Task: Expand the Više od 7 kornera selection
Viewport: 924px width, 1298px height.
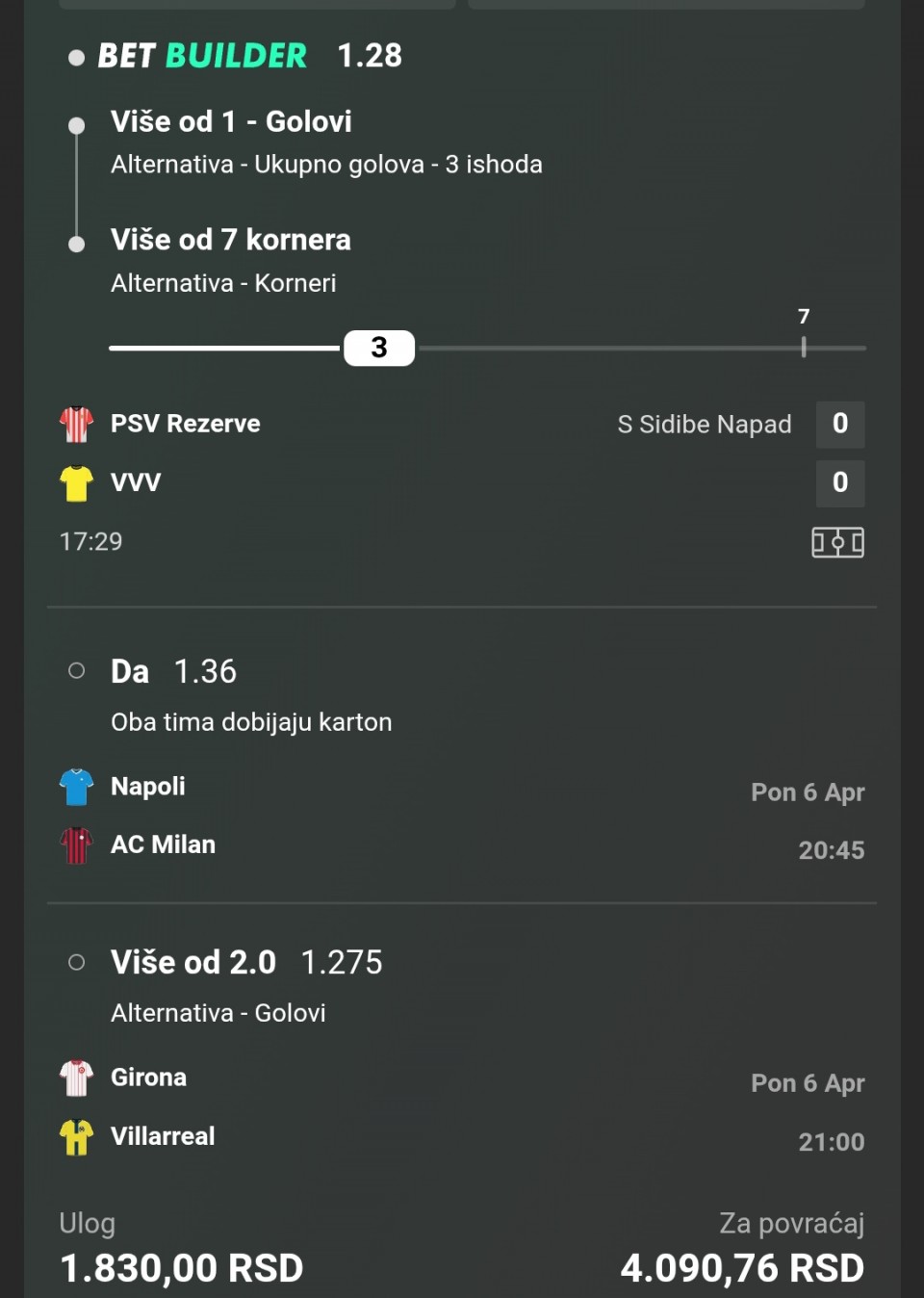Action: tap(231, 240)
